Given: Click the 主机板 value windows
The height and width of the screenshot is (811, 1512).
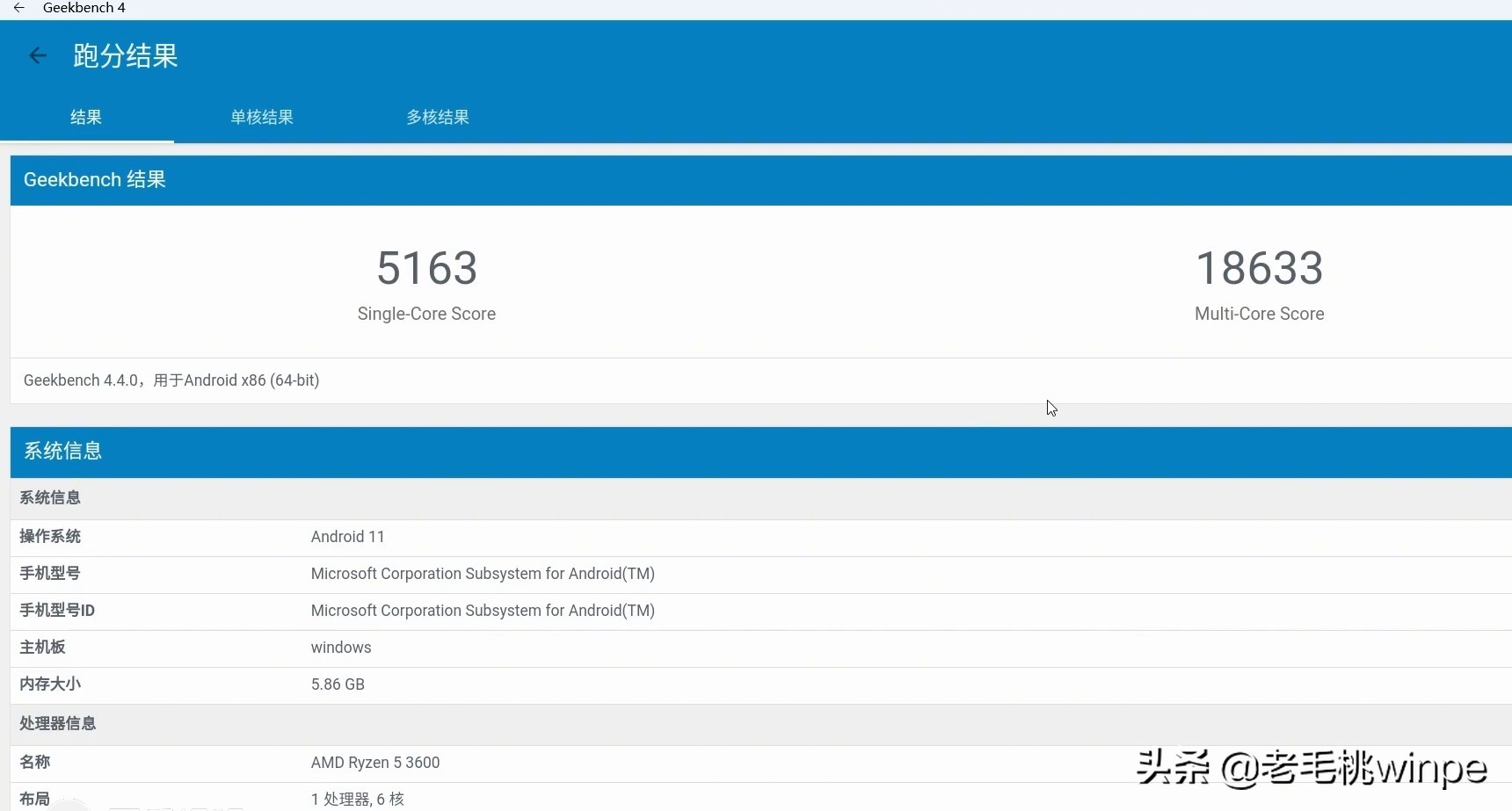Looking at the screenshot, I should [341, 648].
